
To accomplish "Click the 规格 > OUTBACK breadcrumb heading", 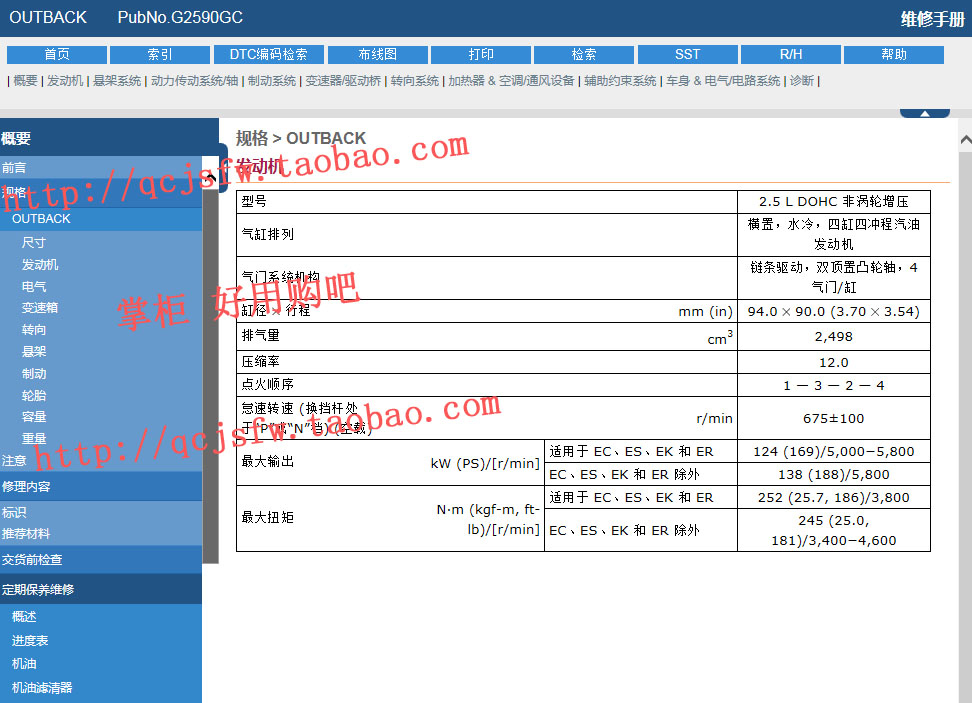I will [301, 138].
